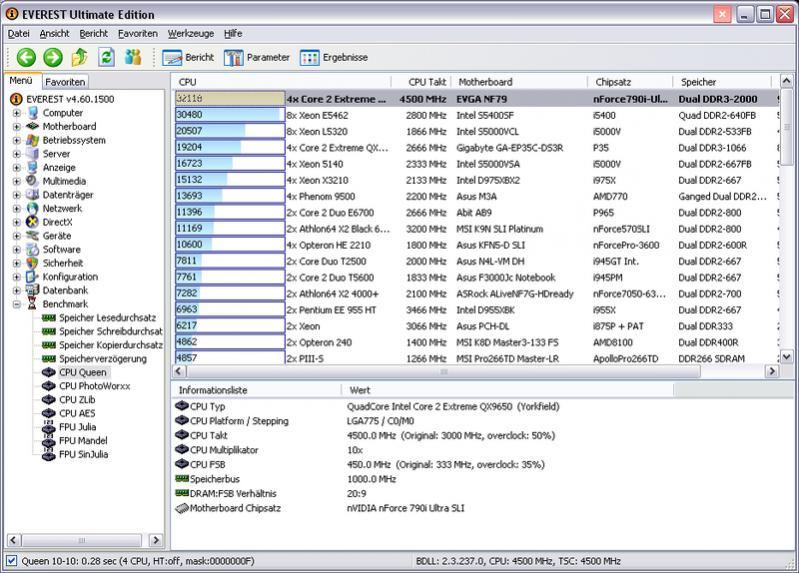Expand the Netzwerk tree node
The height and width of the screenshot is (573, 799).
click(x=17, y=209)
